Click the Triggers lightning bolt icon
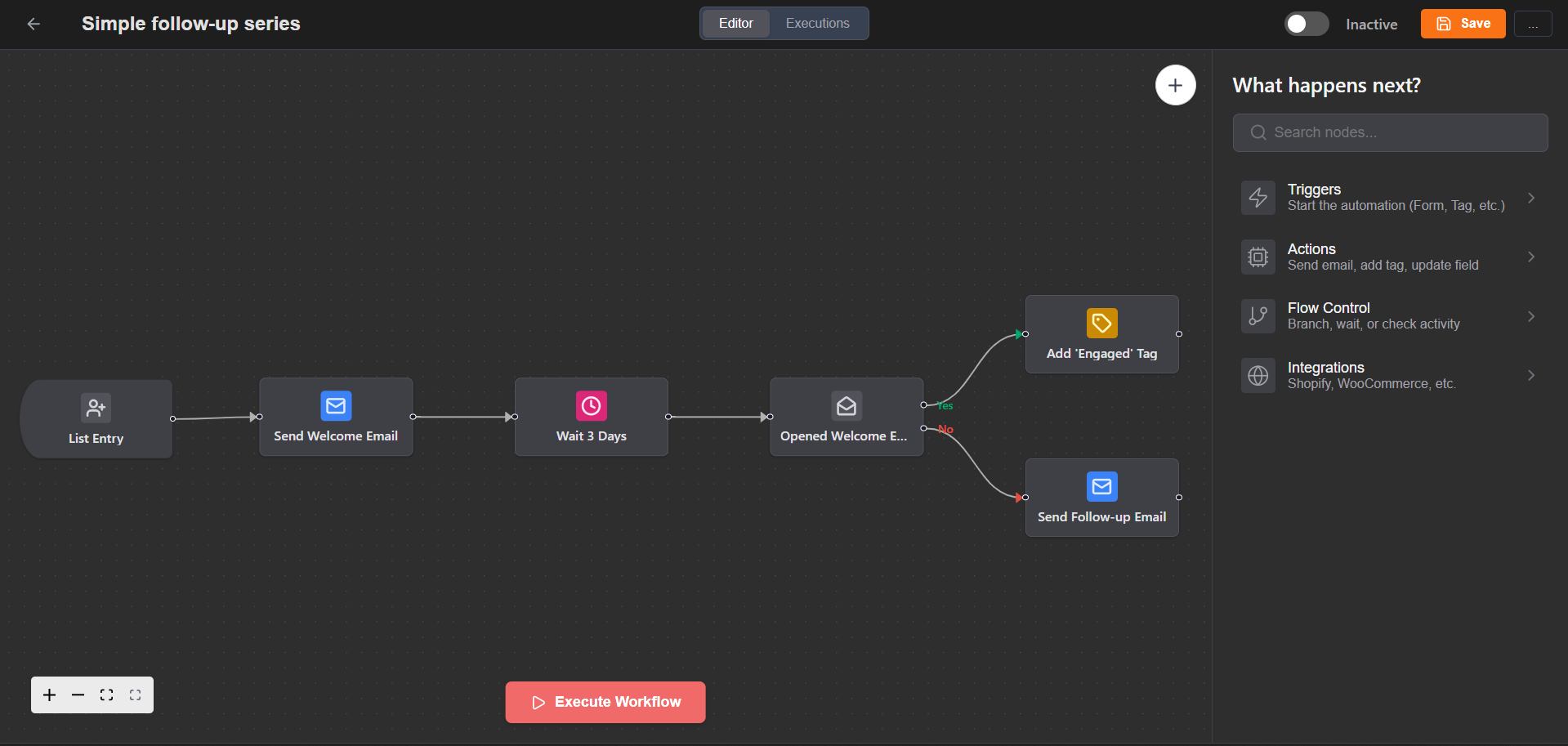1568x746 pixels. pos(1258,197)
